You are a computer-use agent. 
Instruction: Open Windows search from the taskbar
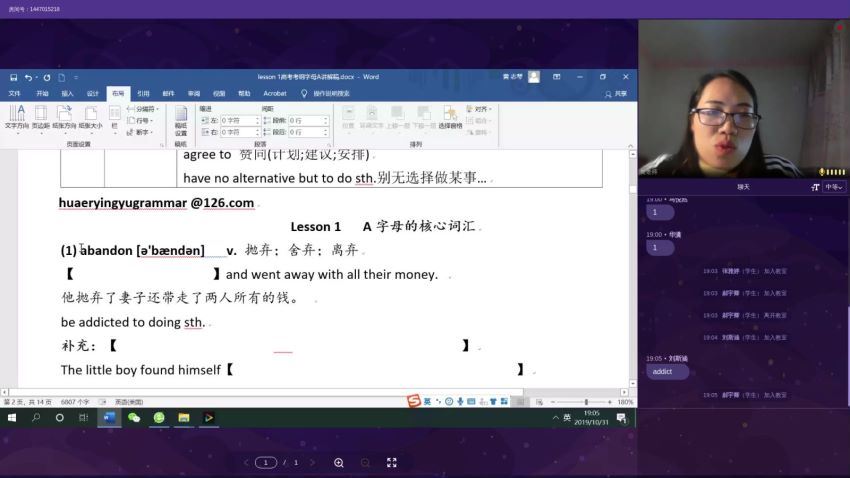click(x=36, y=417)
